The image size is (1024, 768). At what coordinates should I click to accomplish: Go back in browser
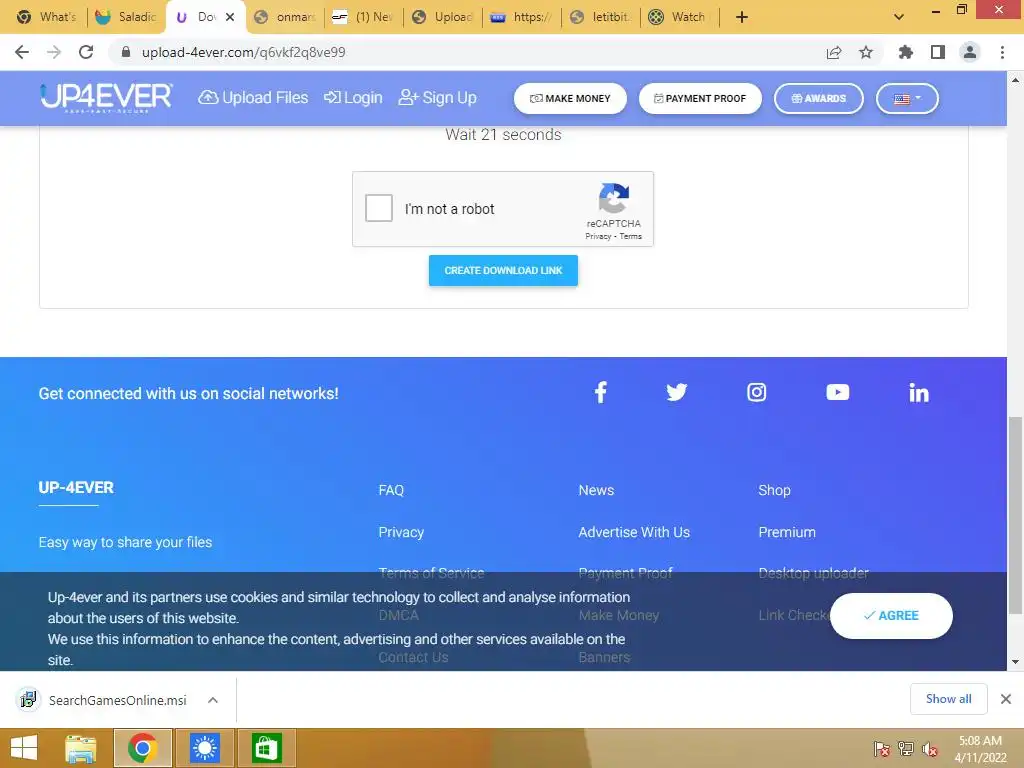pyautogui.click(x=22, y=52)
